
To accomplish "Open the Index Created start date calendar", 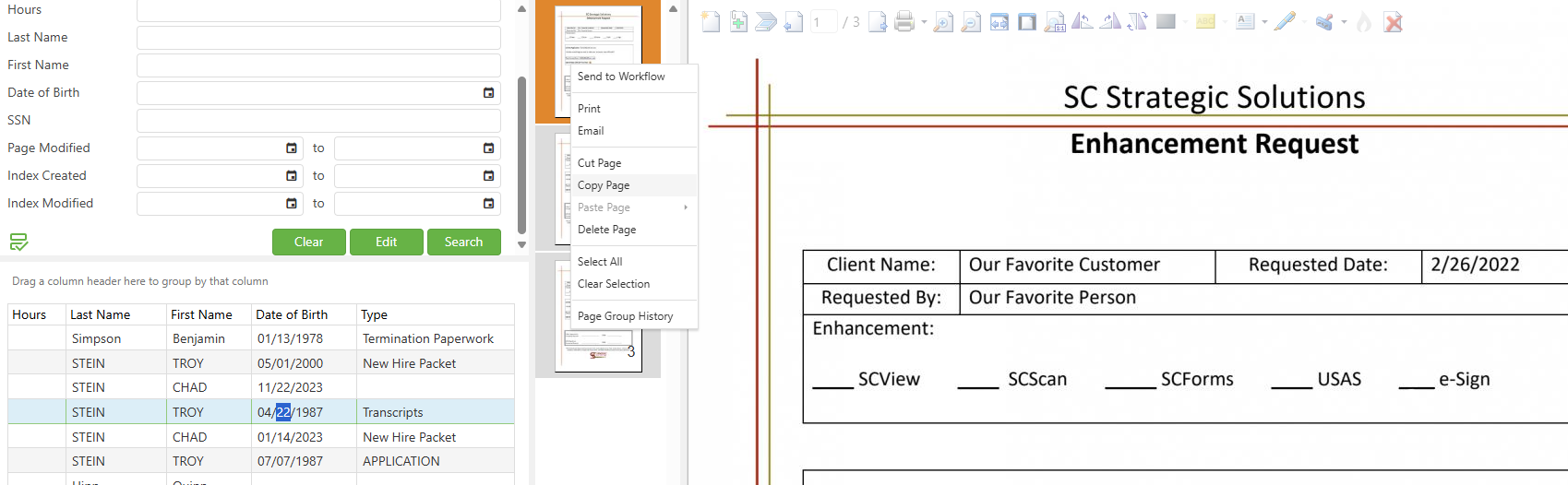I will 292,176.
